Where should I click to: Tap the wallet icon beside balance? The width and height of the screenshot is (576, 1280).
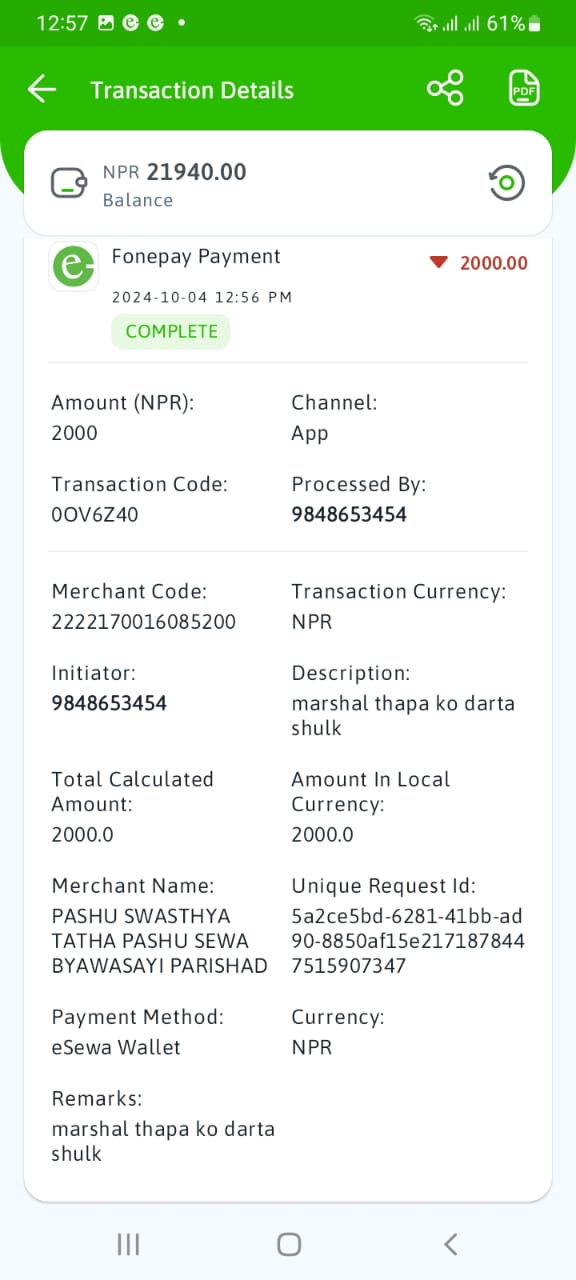(x=69, y=183)
